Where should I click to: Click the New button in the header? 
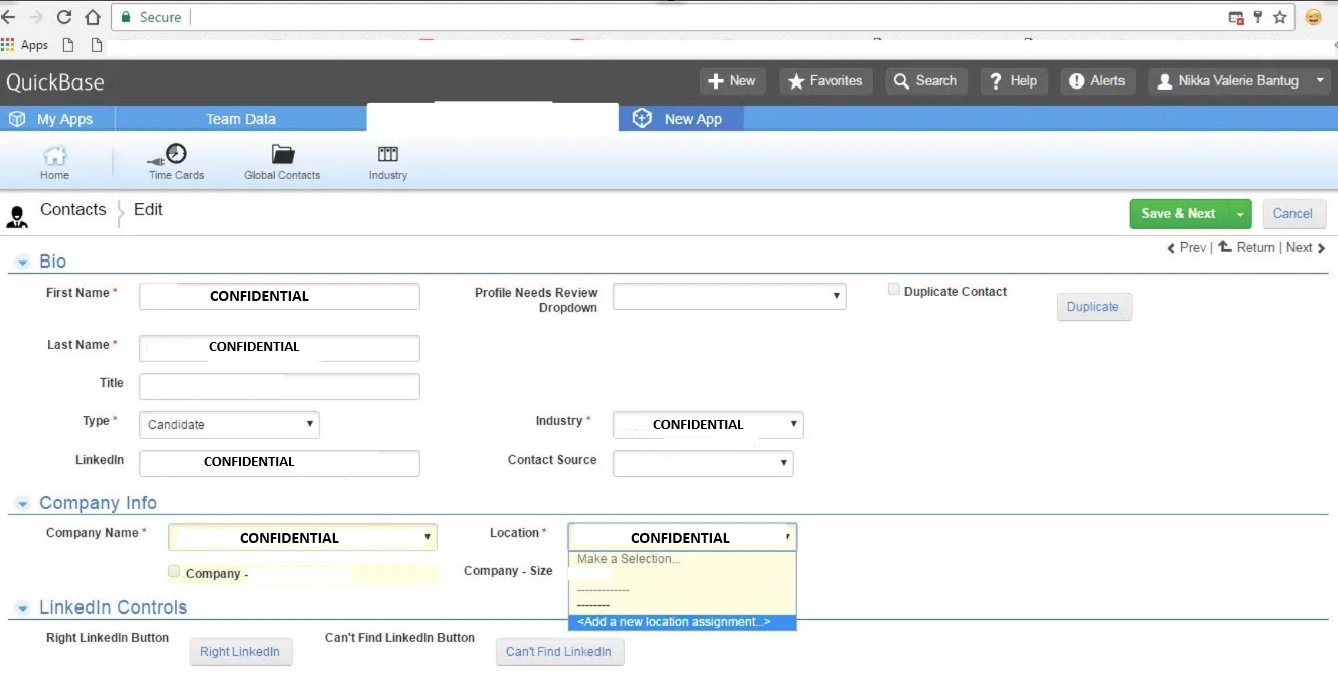(732, 81)
